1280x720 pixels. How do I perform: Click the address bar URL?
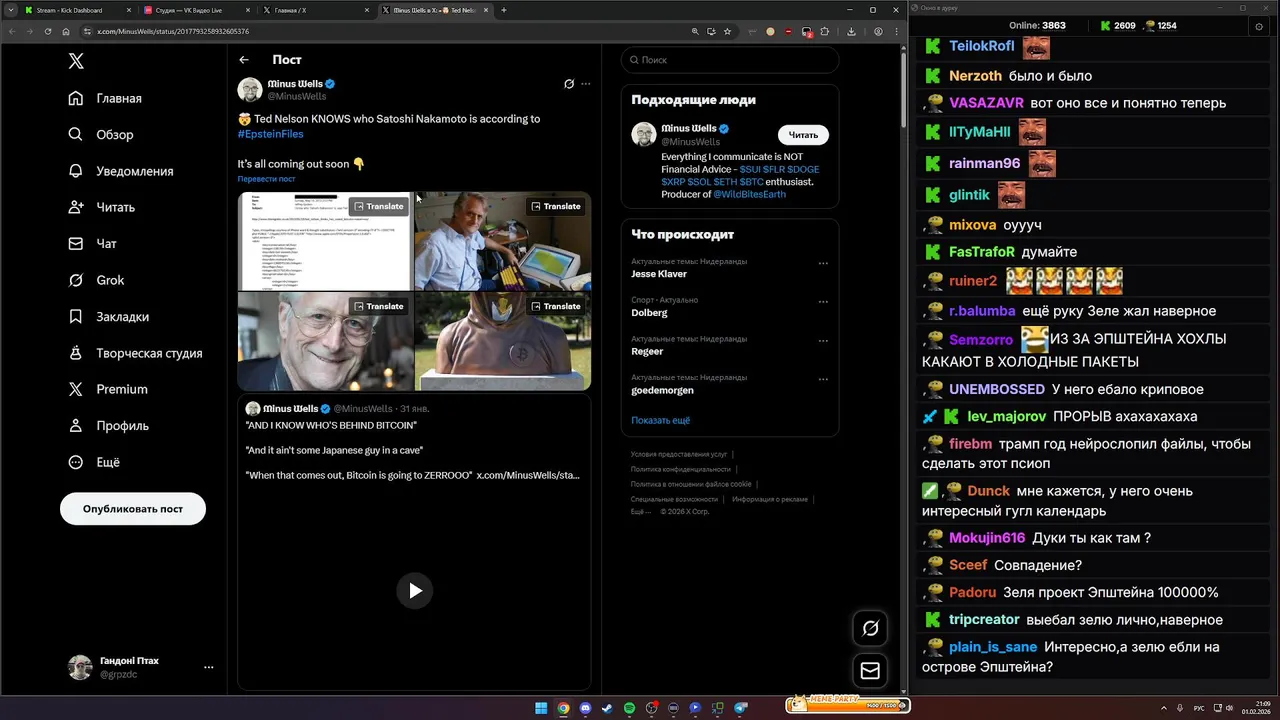173,31
